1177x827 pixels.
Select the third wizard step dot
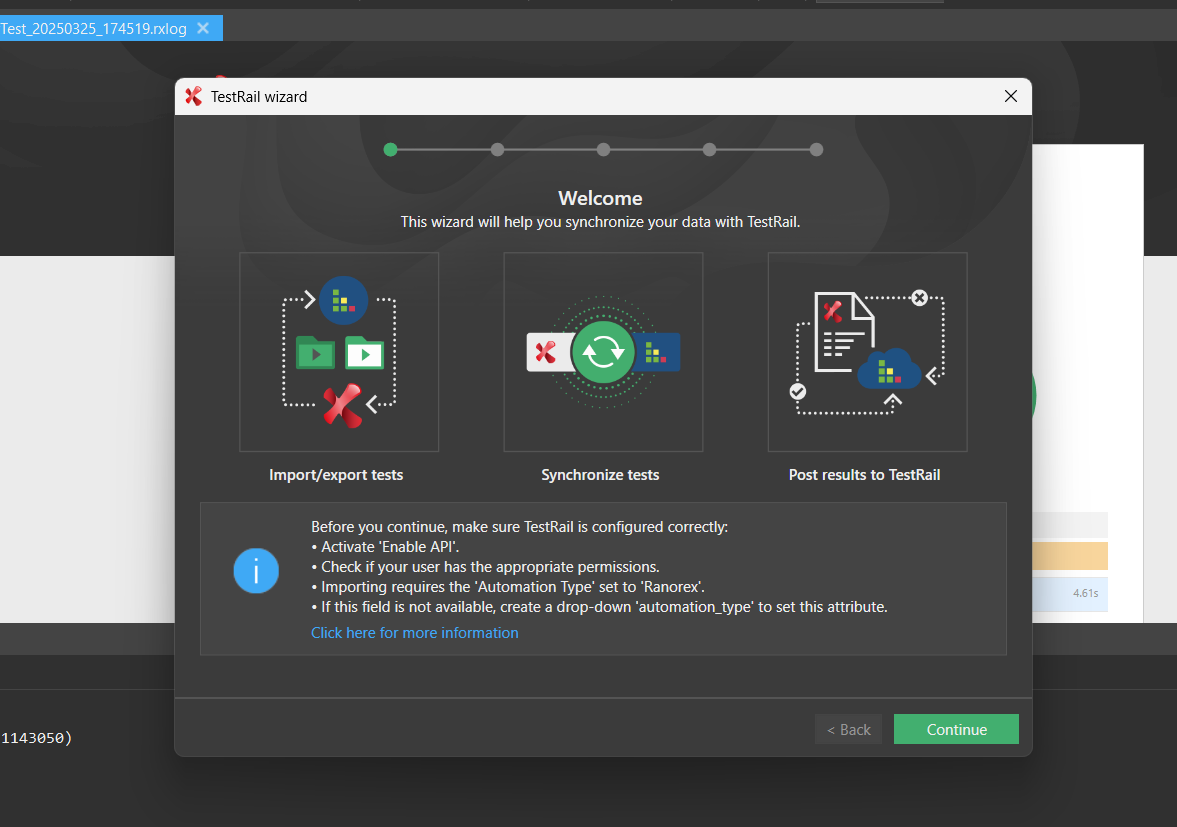point(603,150)
